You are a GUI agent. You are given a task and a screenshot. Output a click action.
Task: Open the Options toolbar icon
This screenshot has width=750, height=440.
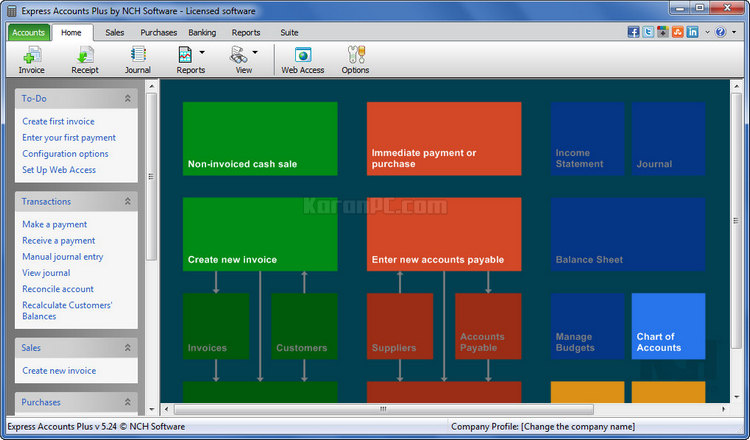[355, 60]
